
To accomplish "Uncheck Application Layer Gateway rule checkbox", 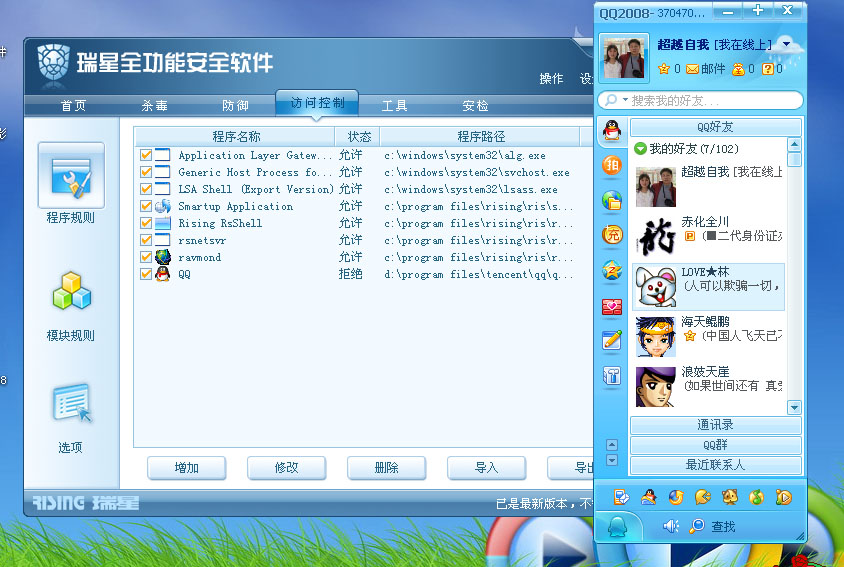I will 145,155.
